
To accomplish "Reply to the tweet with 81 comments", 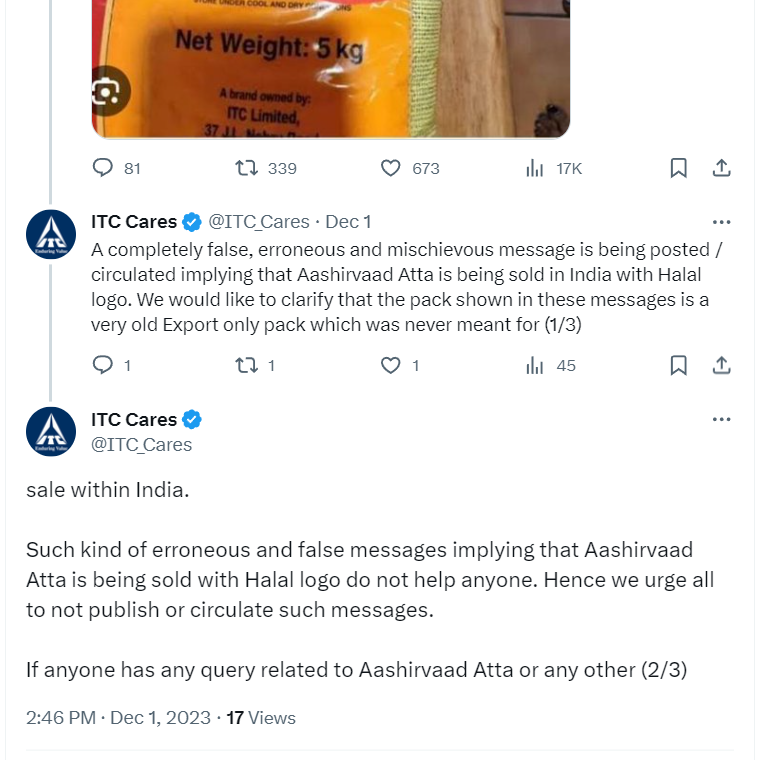I will [103, 168].
